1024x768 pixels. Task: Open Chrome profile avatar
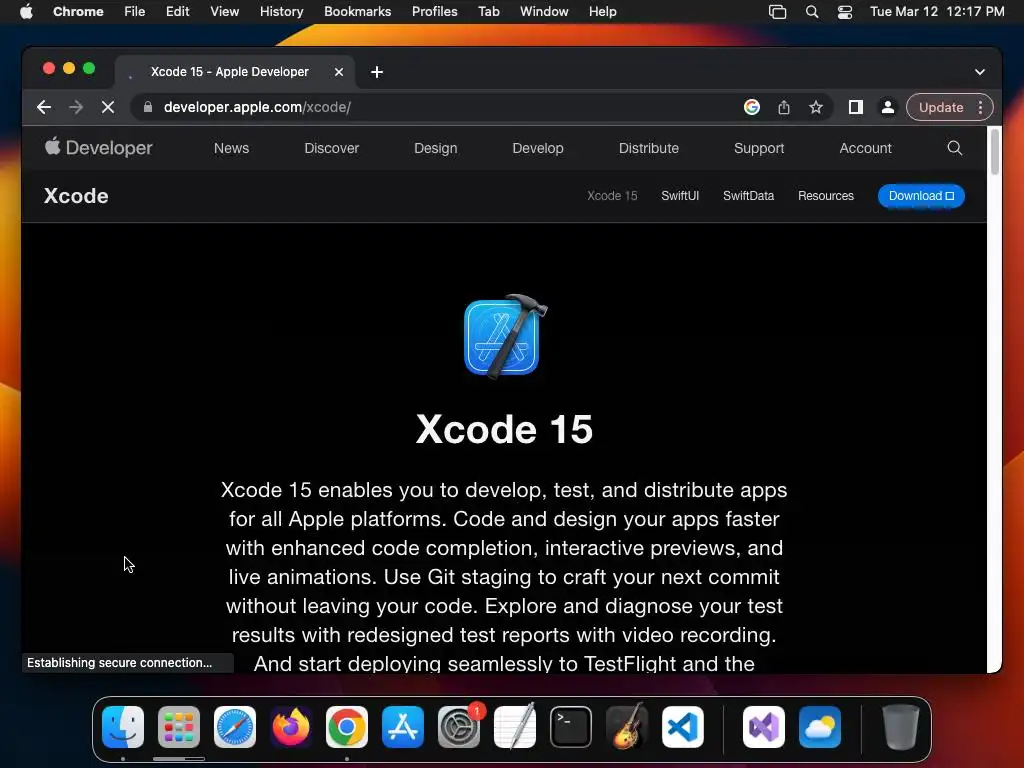coord(888,107)
